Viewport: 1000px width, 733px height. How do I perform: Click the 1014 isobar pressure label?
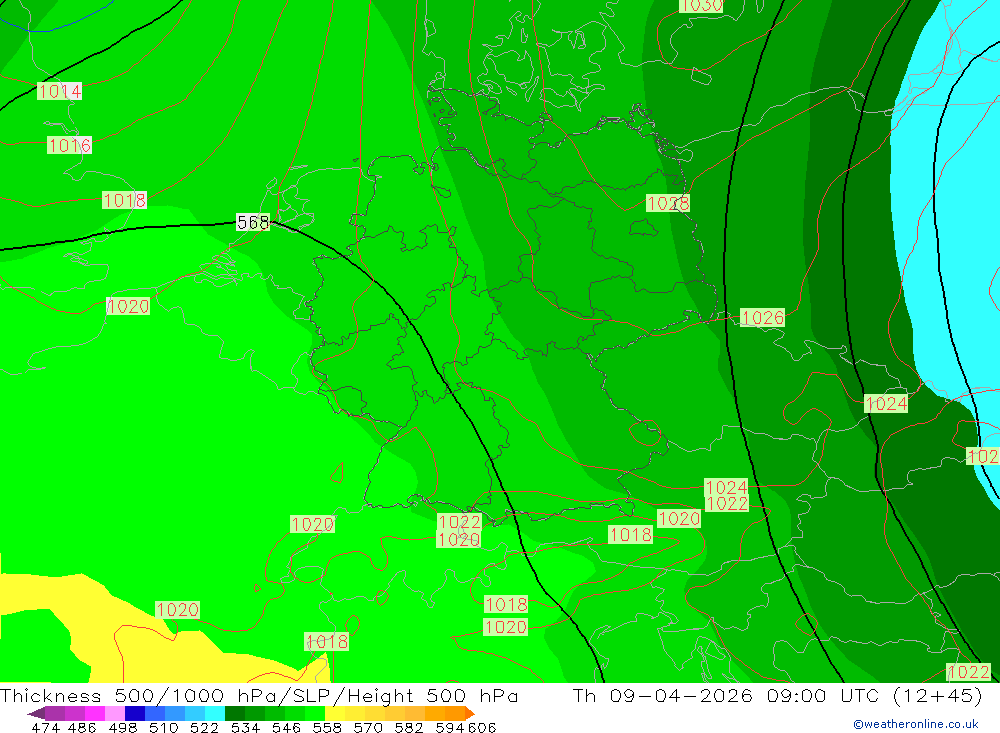[59, 91]
